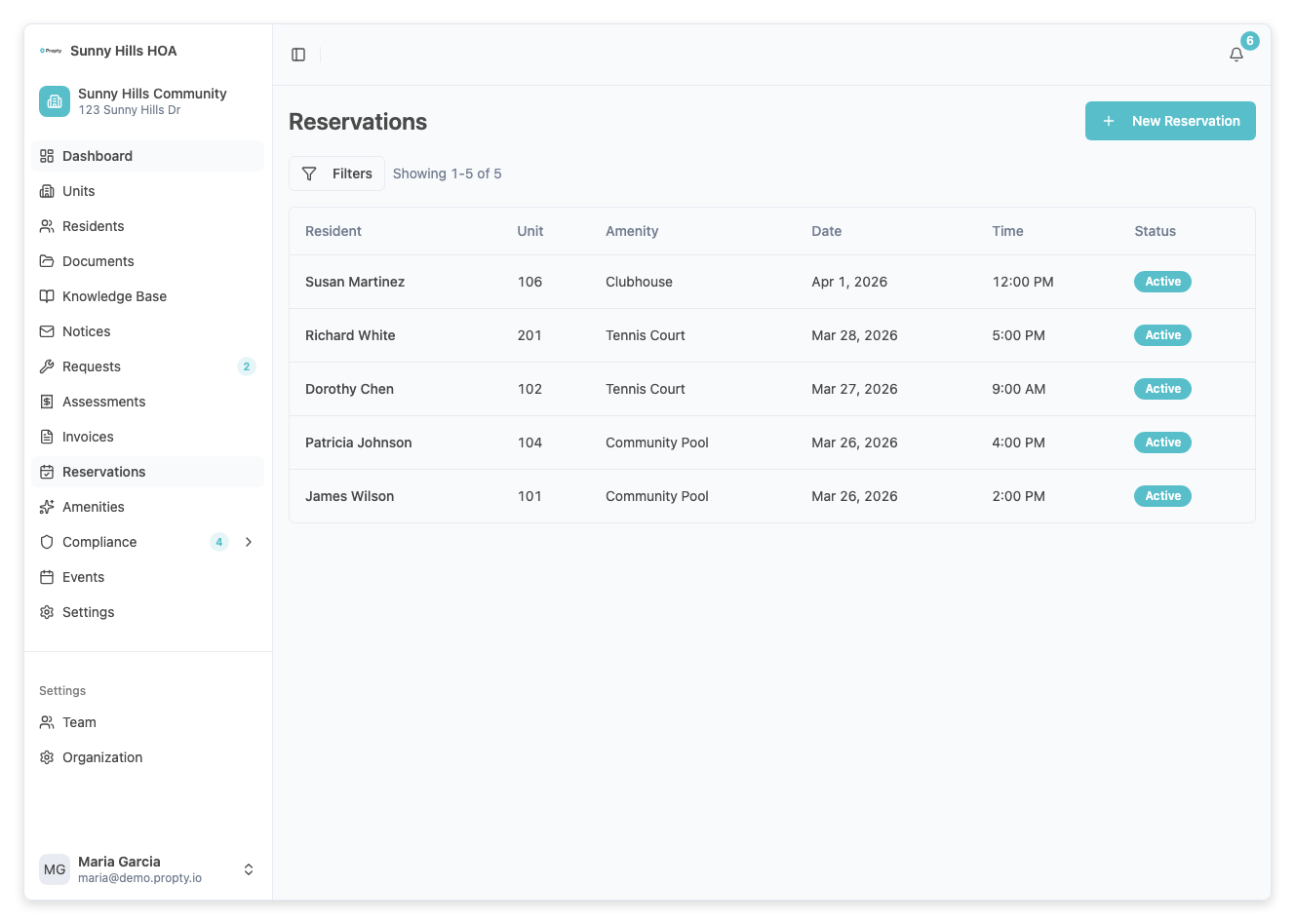The width and height of the screenshot is (1295, 924).
Task: Open the Filters panel
Action: click(336, 173)
